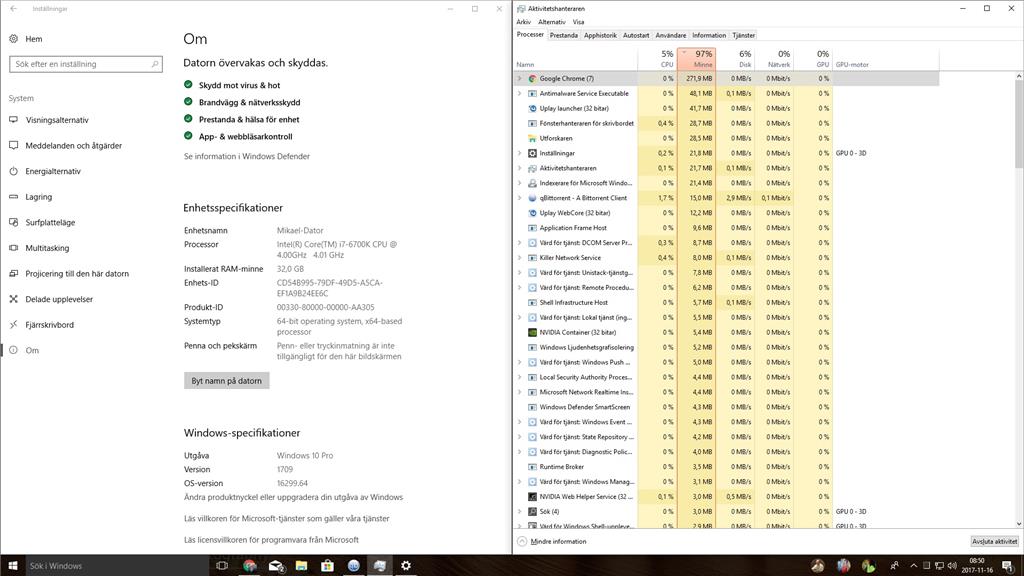Open the Alternativ menu in Aktivitetshanteraren
Screen dimensions: 1024x576
click(x=552, y=22)
